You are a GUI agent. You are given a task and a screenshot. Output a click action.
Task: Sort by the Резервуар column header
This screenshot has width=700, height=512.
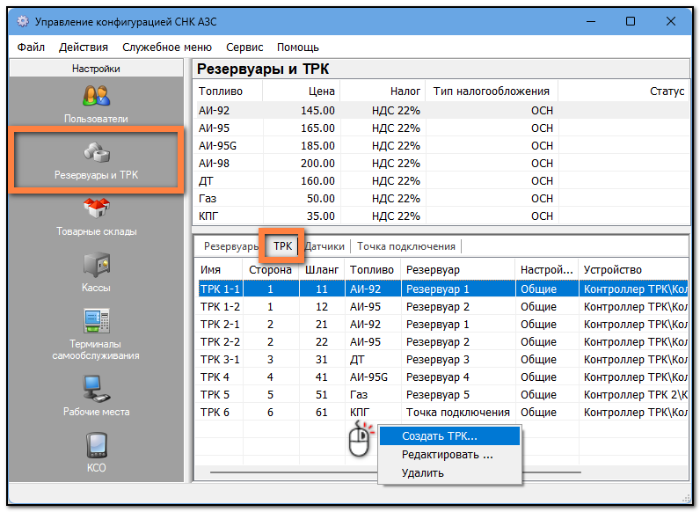point(458,270)
